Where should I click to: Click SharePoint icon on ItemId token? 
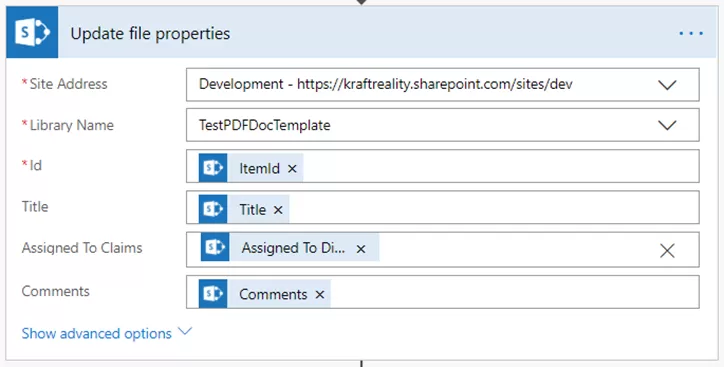213,168
